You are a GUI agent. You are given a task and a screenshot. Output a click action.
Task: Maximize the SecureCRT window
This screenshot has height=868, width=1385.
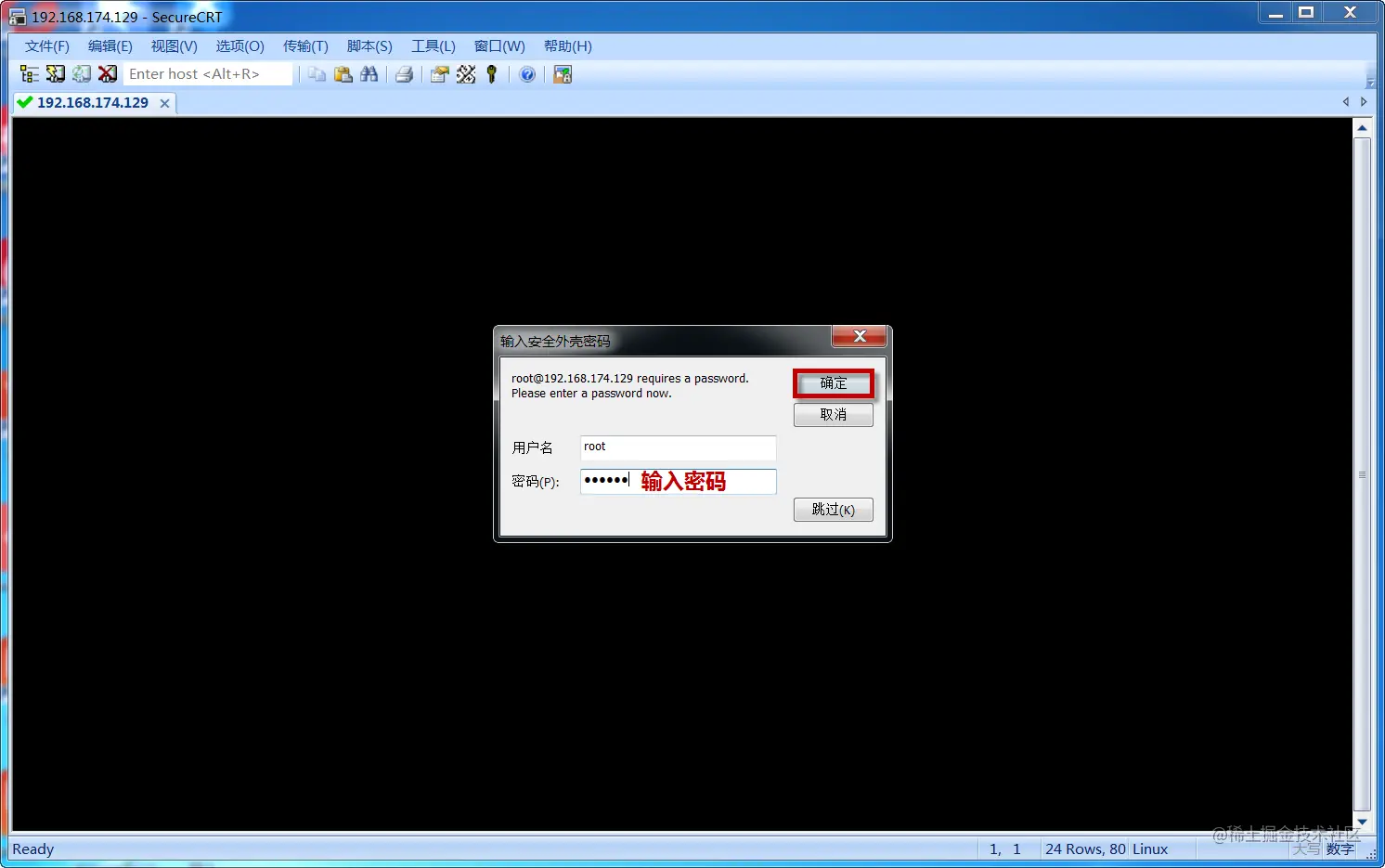coord(1306,13)
